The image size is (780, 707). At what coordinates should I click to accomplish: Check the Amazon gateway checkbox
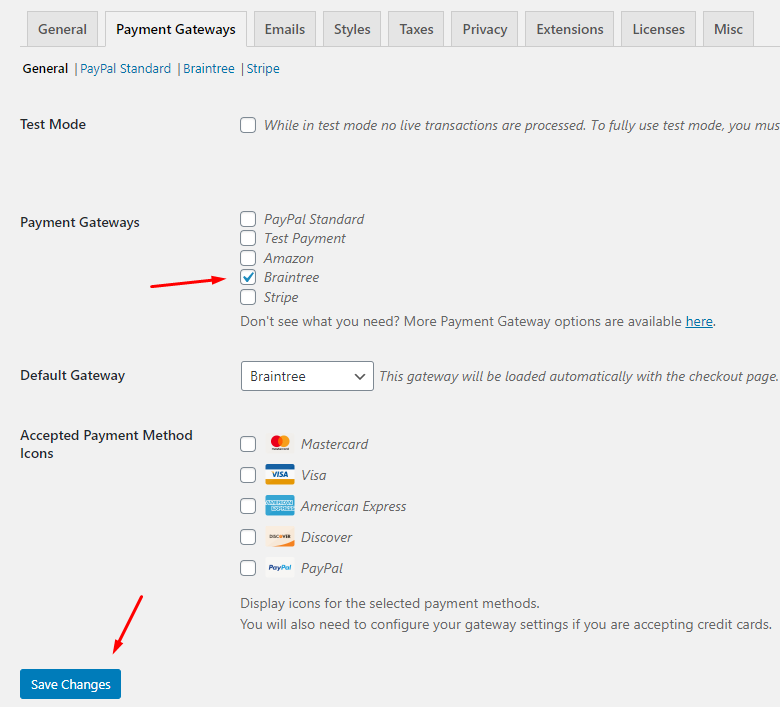coord(248,258)
